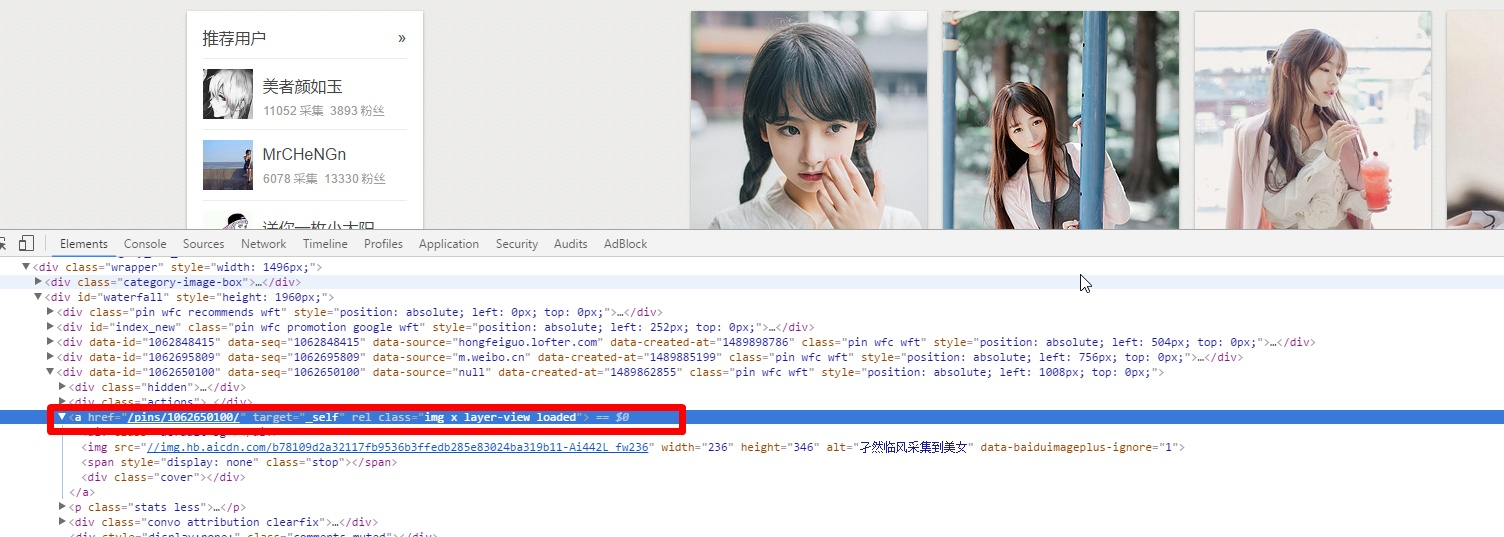Collapse the wrapper div node

click(x=27, y=267)
